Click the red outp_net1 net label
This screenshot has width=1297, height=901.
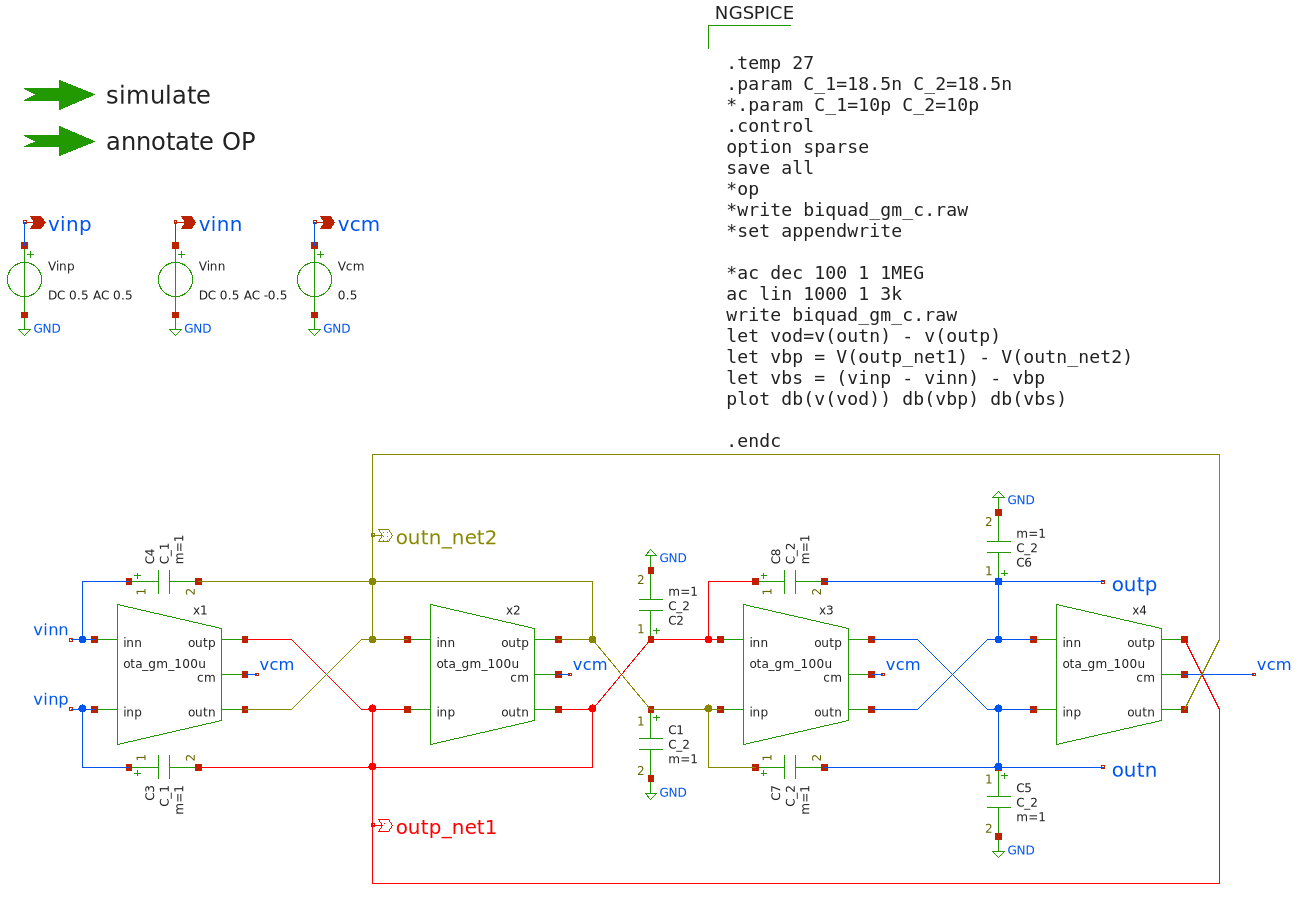[445, 827]
